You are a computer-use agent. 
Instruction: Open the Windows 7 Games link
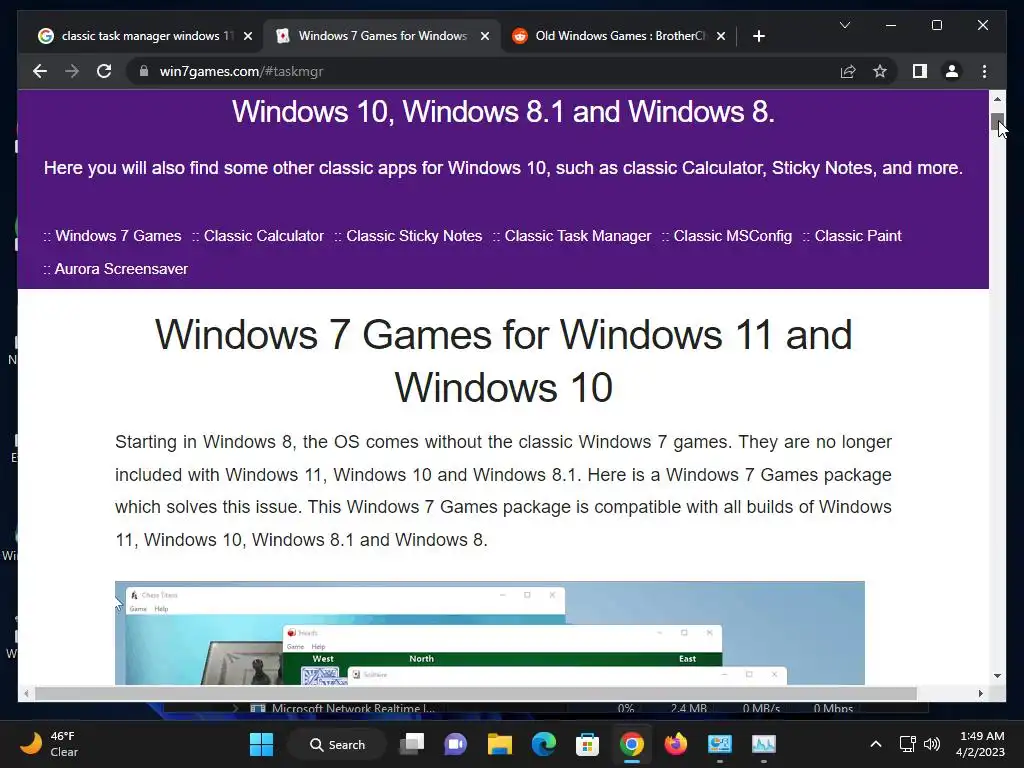118,236
